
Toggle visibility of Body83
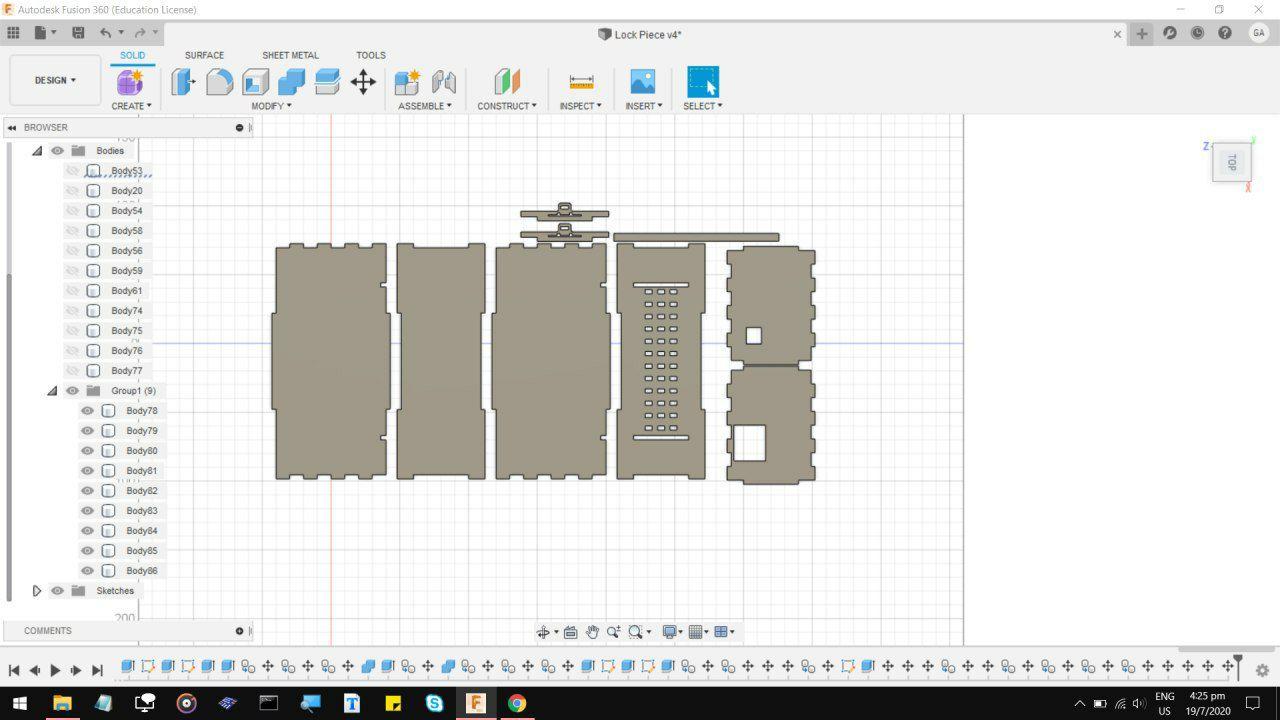click(x=87, y=511)
